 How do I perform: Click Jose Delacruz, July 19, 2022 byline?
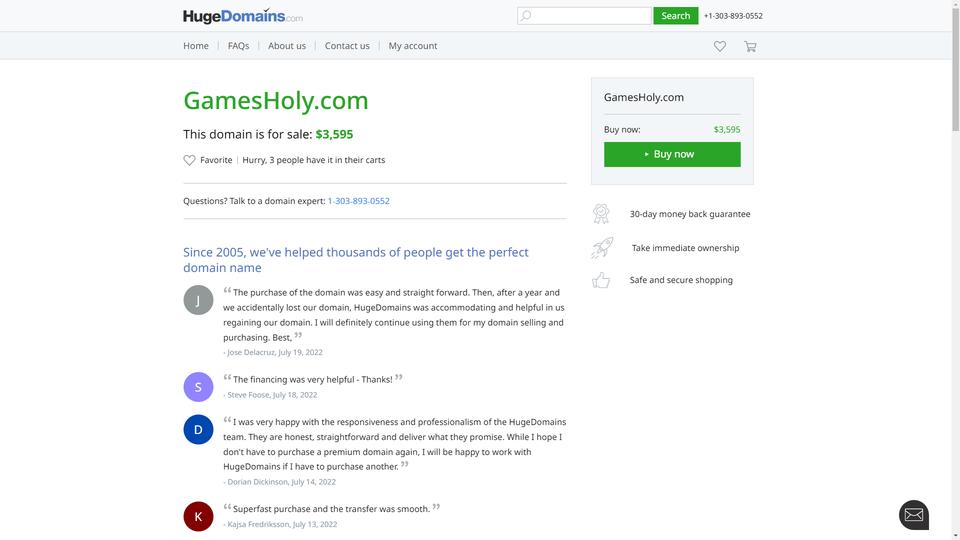(x=273, y=353)
